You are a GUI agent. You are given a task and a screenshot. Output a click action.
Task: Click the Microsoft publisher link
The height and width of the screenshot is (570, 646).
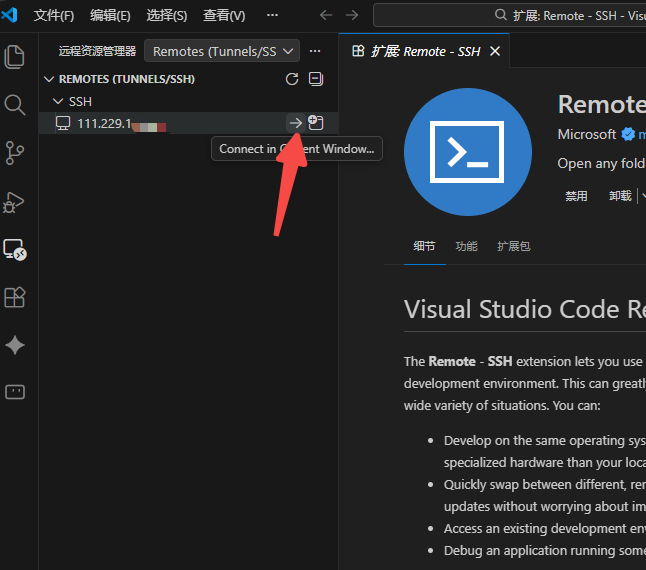(587, 134)
